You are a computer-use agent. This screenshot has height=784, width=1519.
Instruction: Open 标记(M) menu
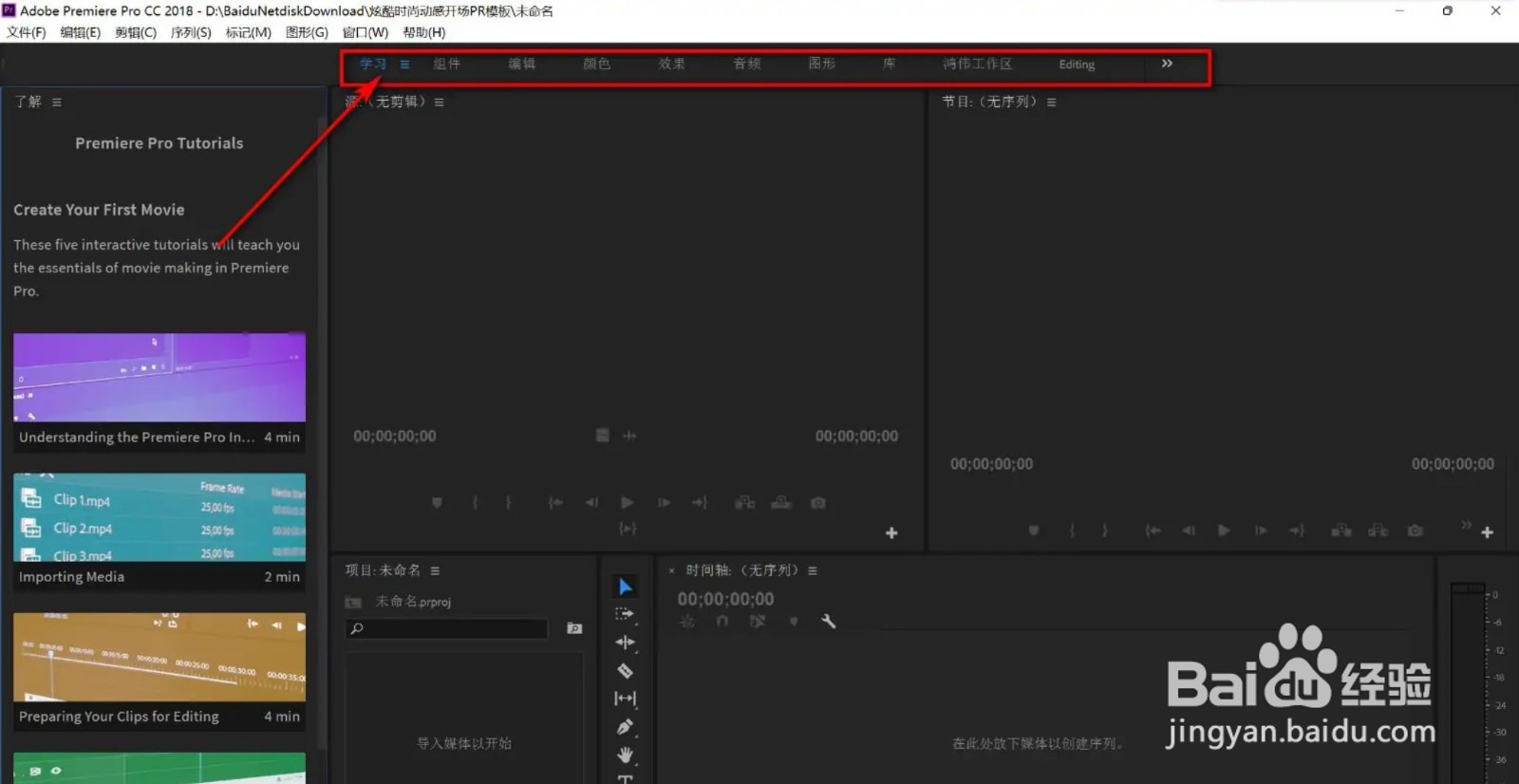[x=249, y=32]
